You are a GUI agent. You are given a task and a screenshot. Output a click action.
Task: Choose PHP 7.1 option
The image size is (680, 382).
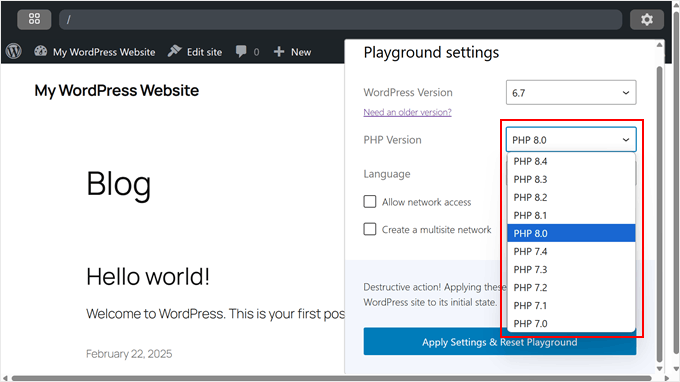pyautogui.click(x=571, y=306)
